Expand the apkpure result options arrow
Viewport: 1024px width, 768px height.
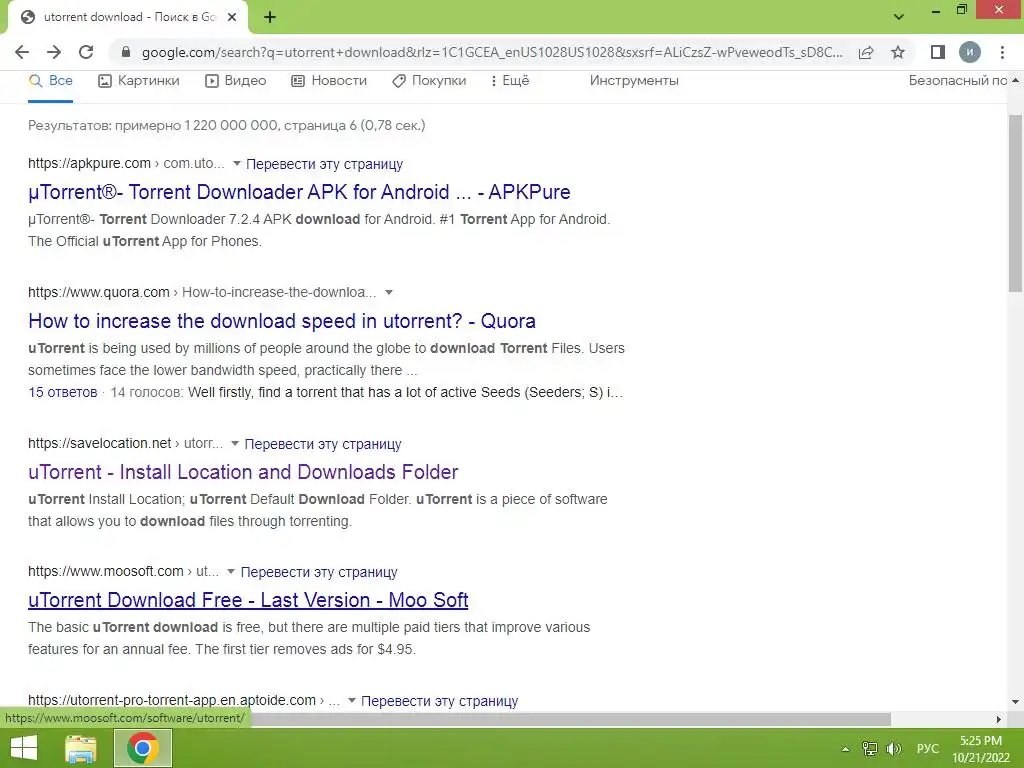coord(236,163)
